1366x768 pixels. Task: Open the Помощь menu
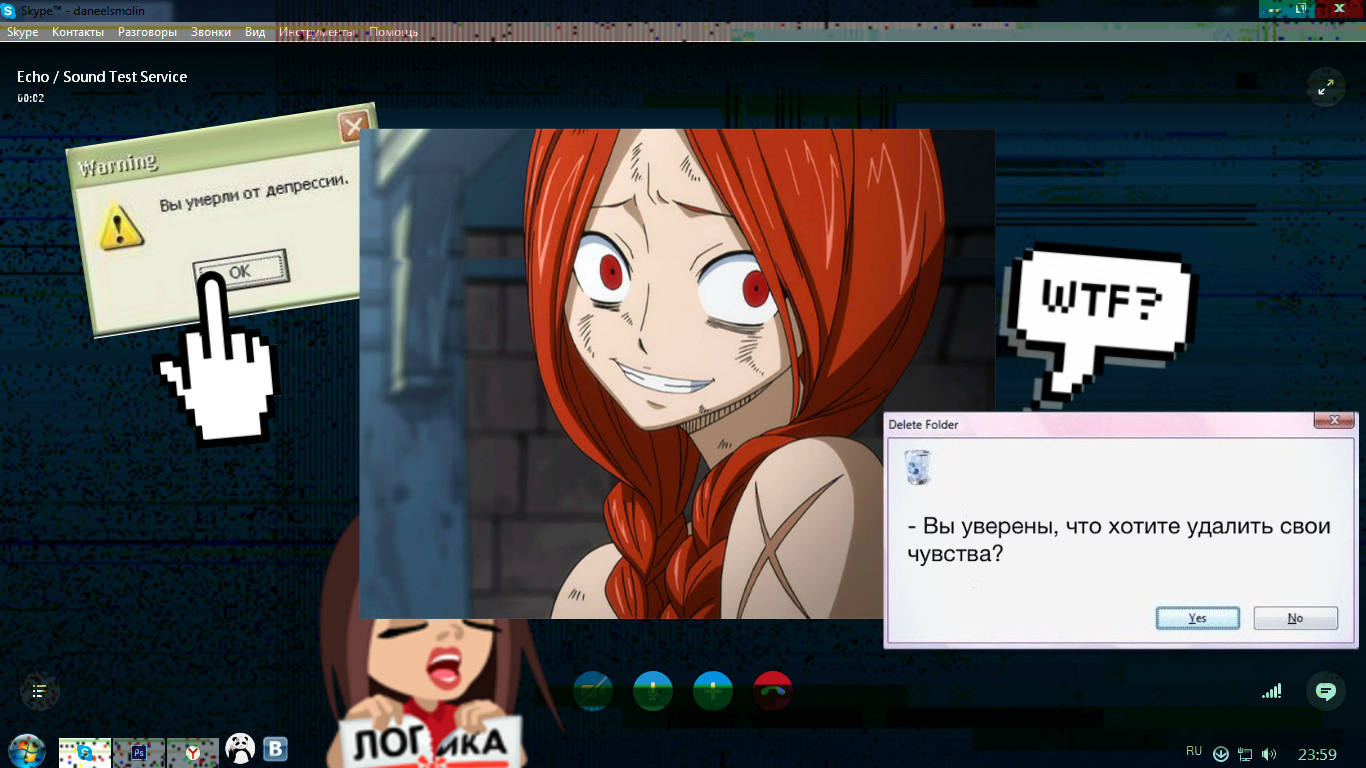click(x=393, y=32)
